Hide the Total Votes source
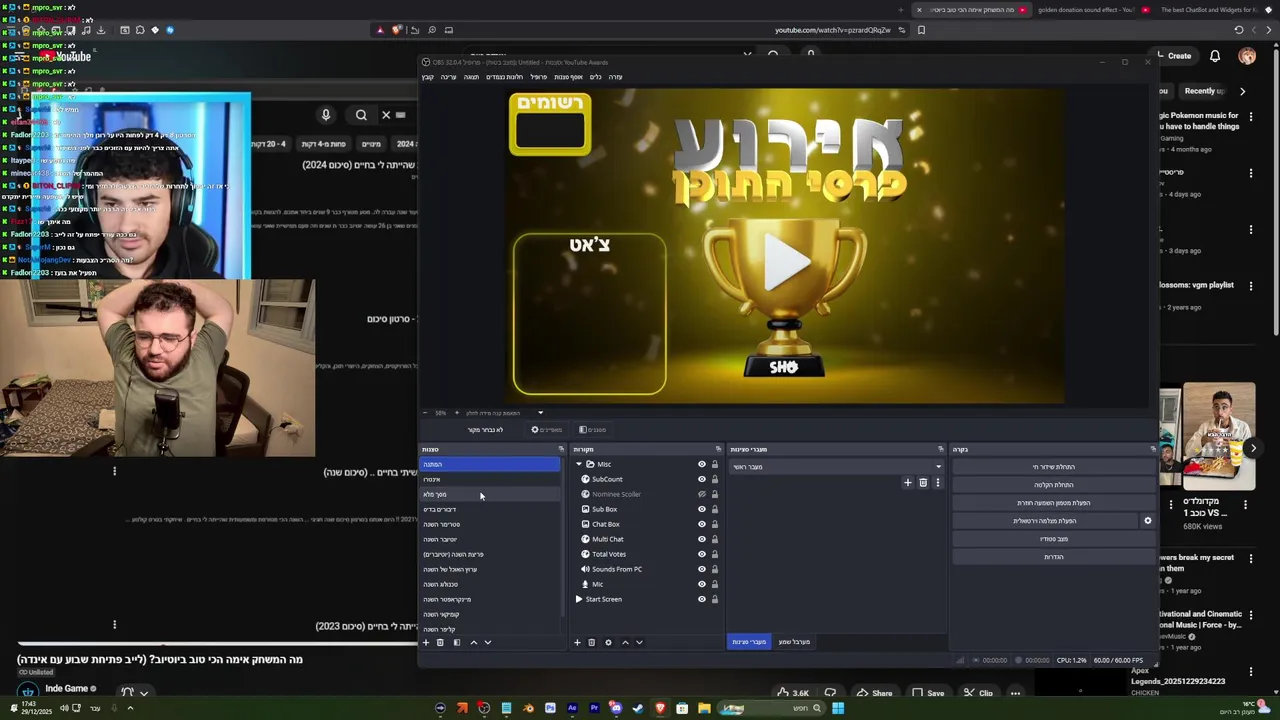 point(701,554)
